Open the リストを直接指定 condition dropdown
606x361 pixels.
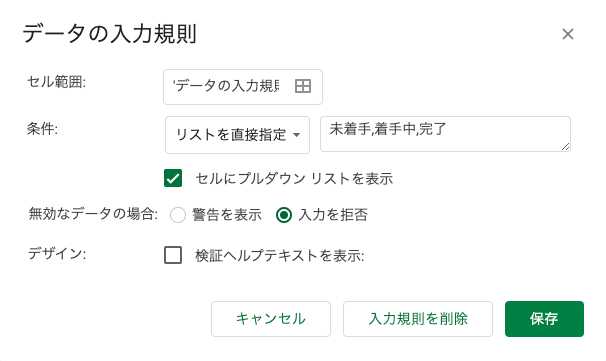coord(237,135)
